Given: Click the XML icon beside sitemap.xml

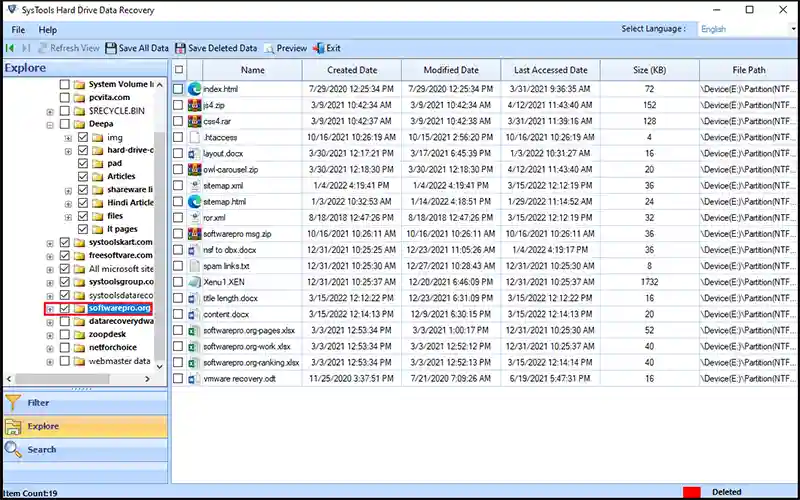Looking at the screenshot, I should (x=194, y=185).
